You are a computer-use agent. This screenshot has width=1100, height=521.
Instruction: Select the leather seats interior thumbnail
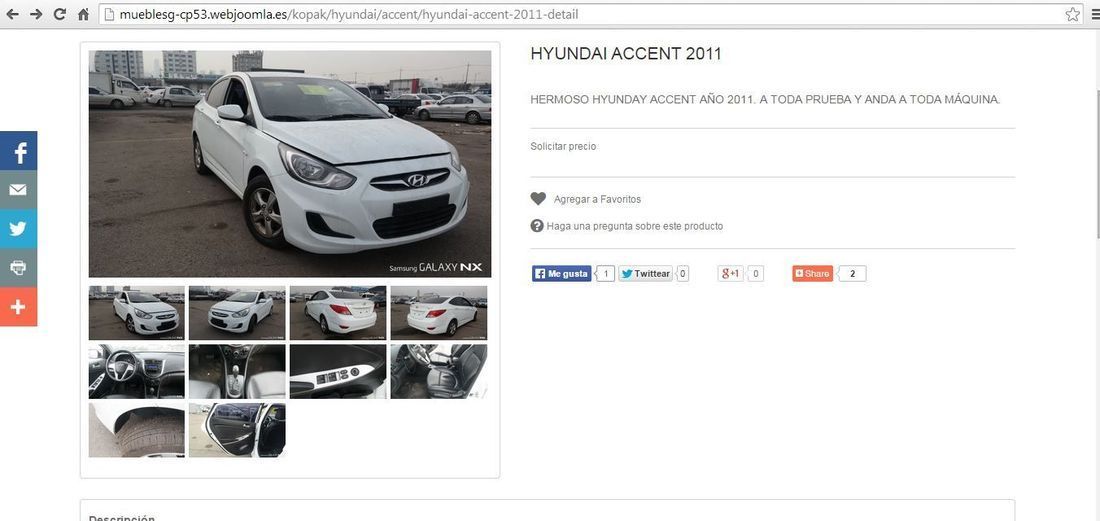click(438, 371)
